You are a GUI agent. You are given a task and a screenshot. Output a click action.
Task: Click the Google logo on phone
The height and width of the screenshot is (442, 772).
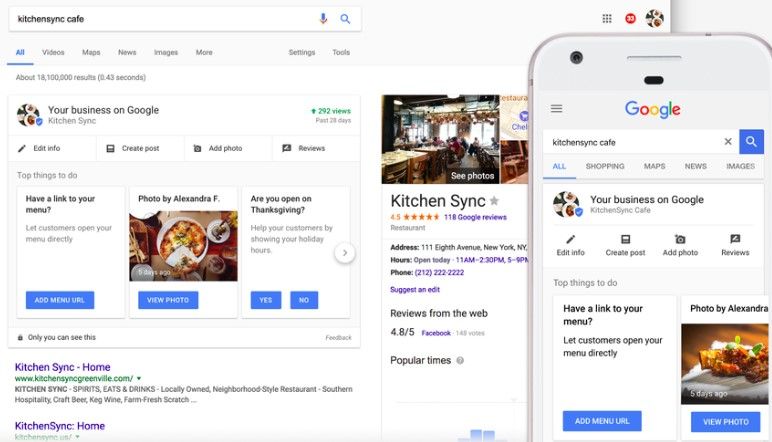tap(652, 109)
